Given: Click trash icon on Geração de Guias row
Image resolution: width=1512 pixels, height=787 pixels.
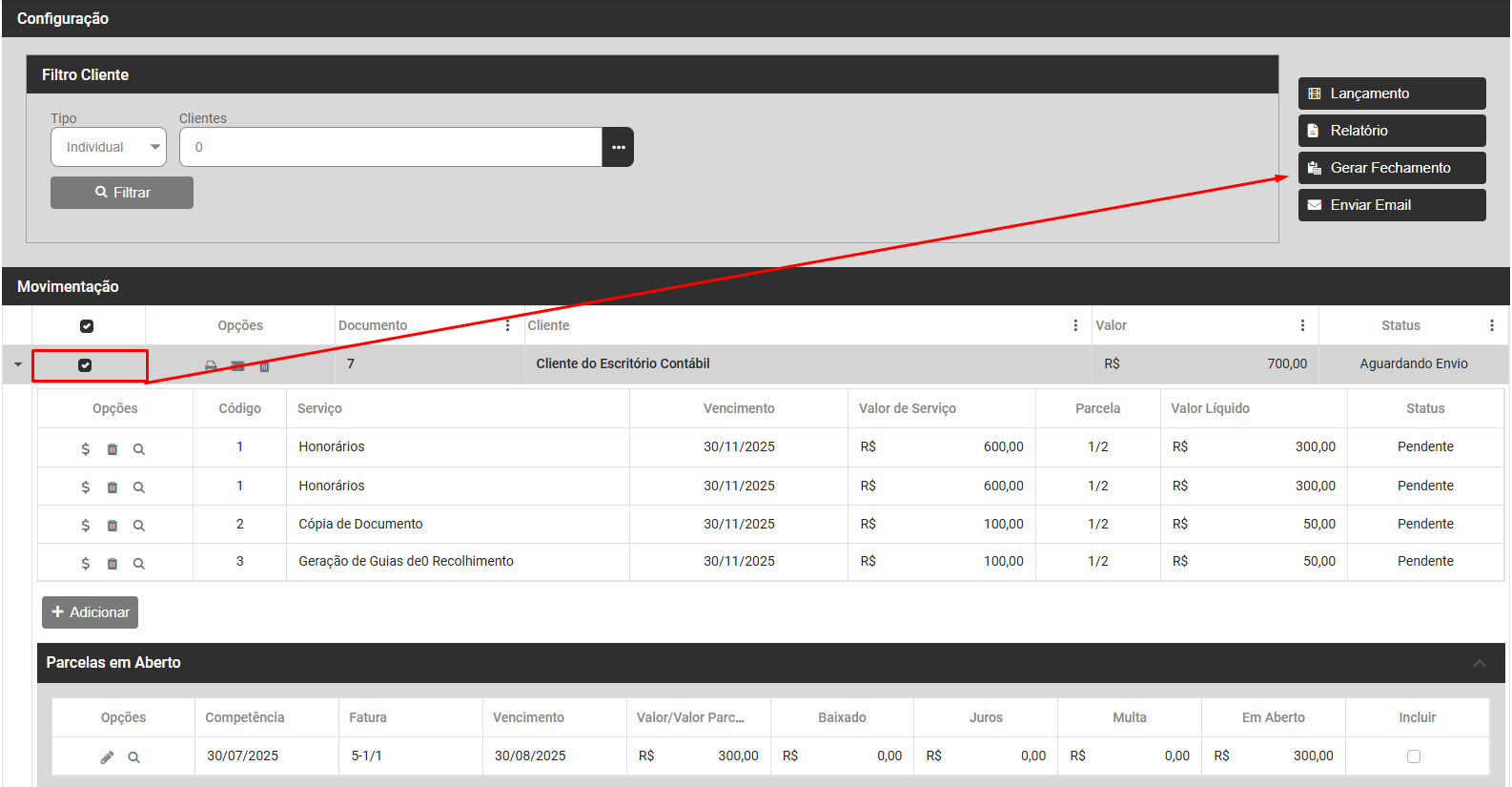Looking at the screenshot, I should point(112,564).
